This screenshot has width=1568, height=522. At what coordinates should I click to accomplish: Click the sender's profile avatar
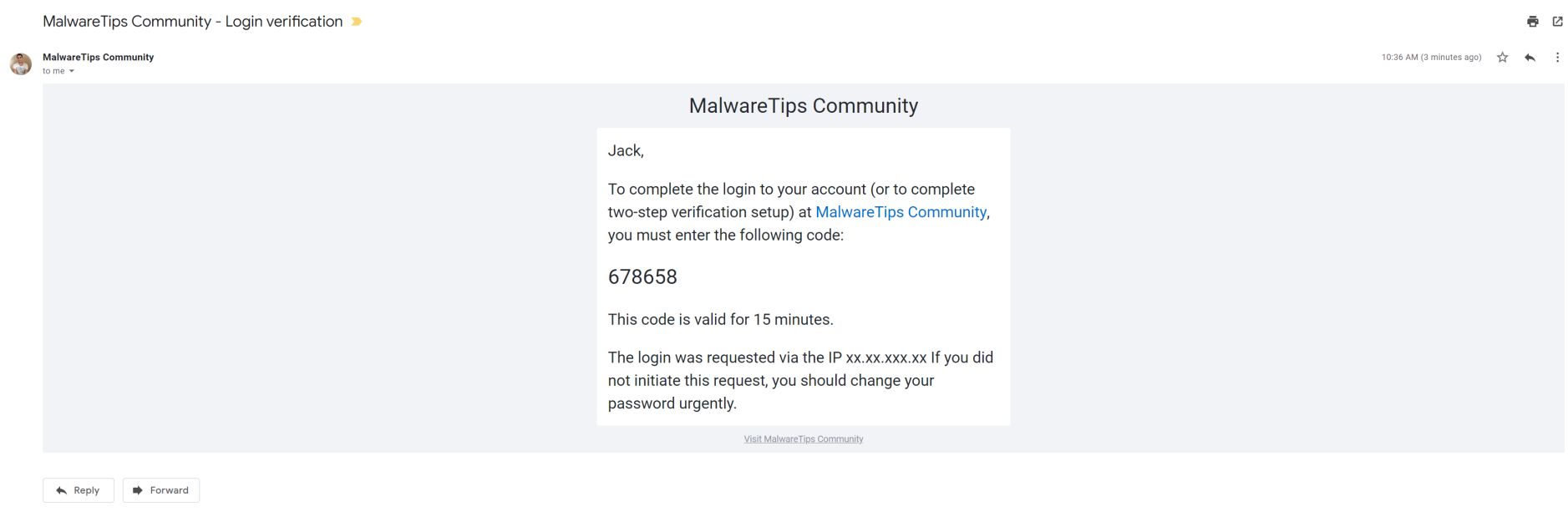click(21, 63)
